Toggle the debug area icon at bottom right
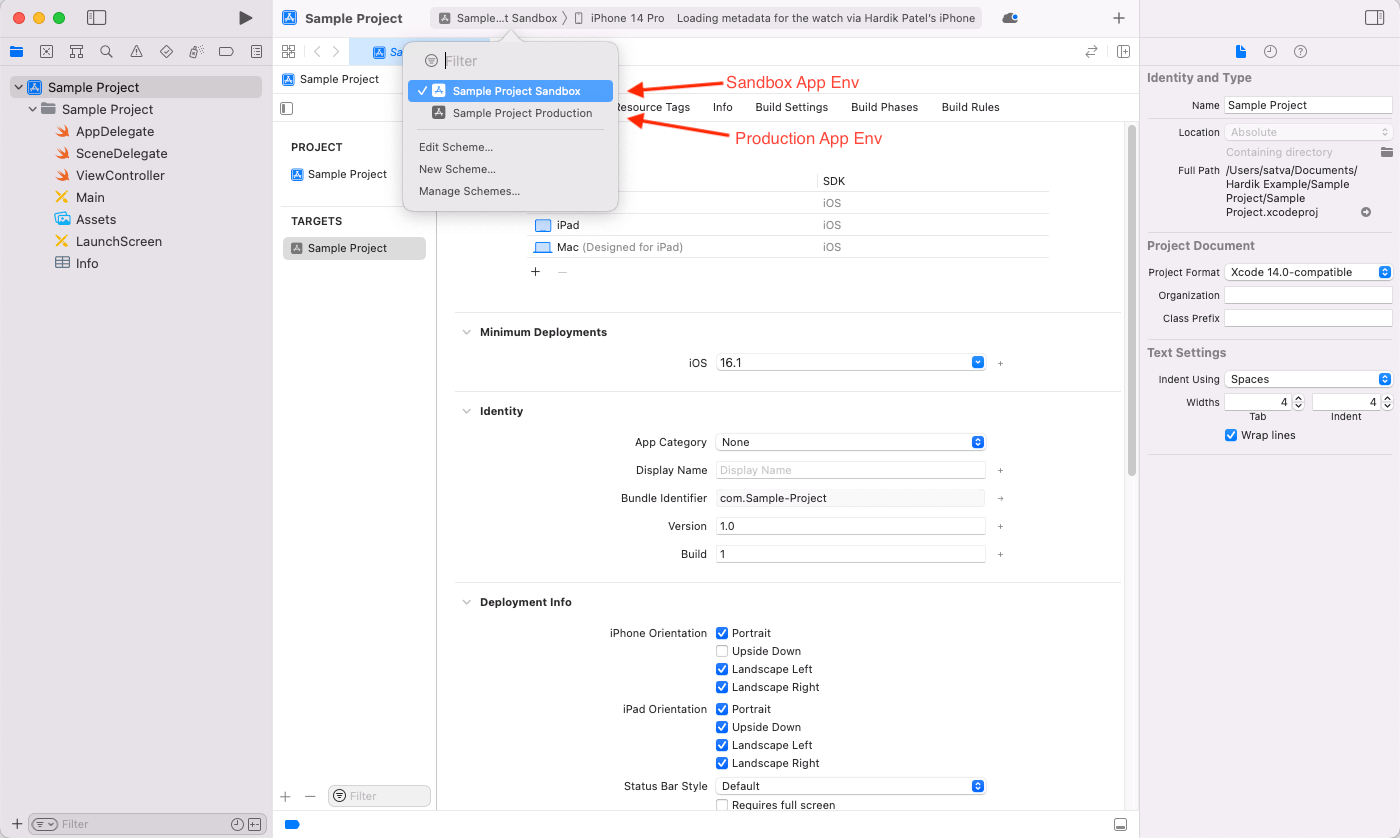The height and width of the screenshot is (838, 1400). [1121, 824]
